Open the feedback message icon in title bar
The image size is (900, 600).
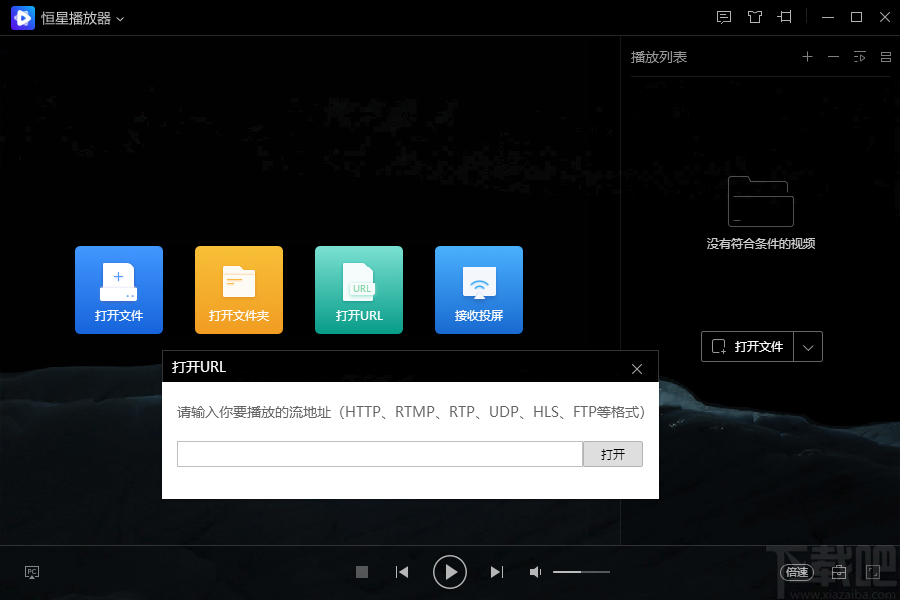(x=724, y=17)
